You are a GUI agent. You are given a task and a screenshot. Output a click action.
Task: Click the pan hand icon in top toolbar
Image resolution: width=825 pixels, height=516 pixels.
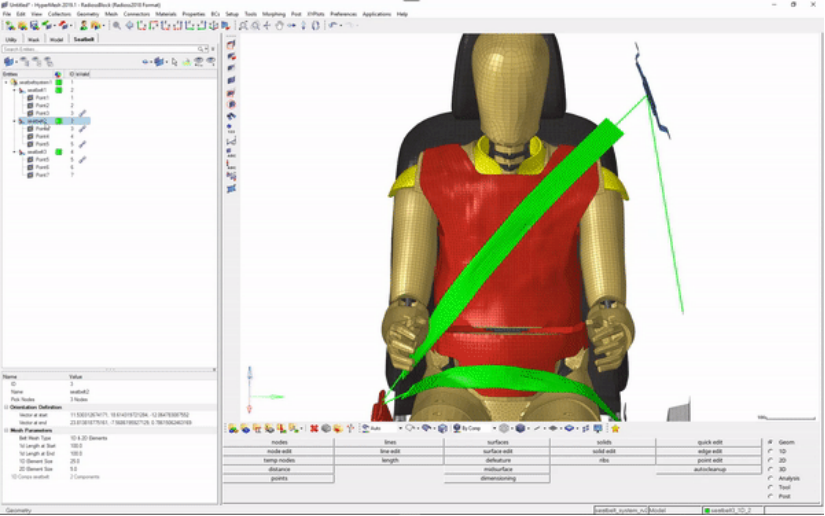(x=279, y=25)
